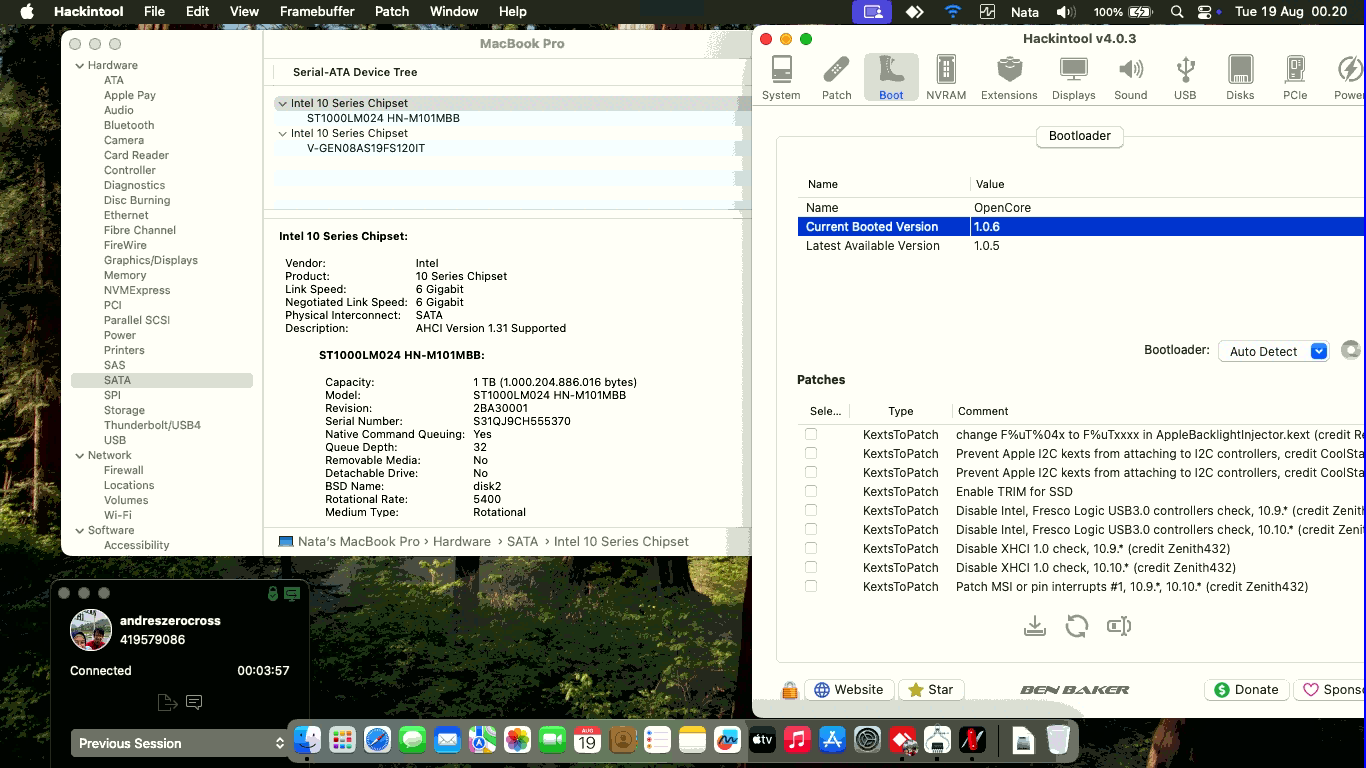The height and width of the screenshot is (768, 1366).
Task: Switch to the System section of Hackintool
Action: pyautogui.click(x=781, y=75)
